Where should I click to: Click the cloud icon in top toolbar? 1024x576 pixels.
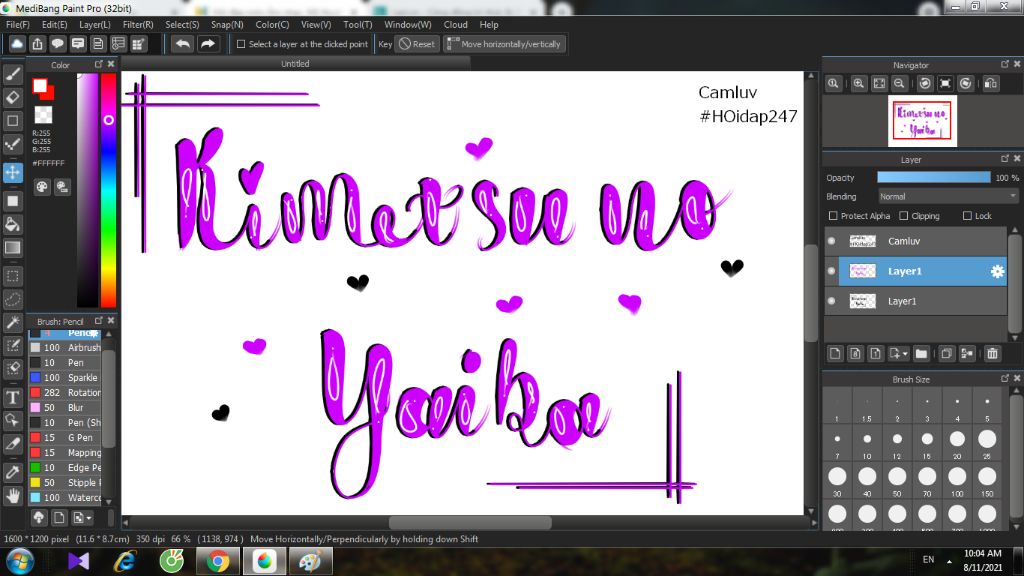[17, 44]
